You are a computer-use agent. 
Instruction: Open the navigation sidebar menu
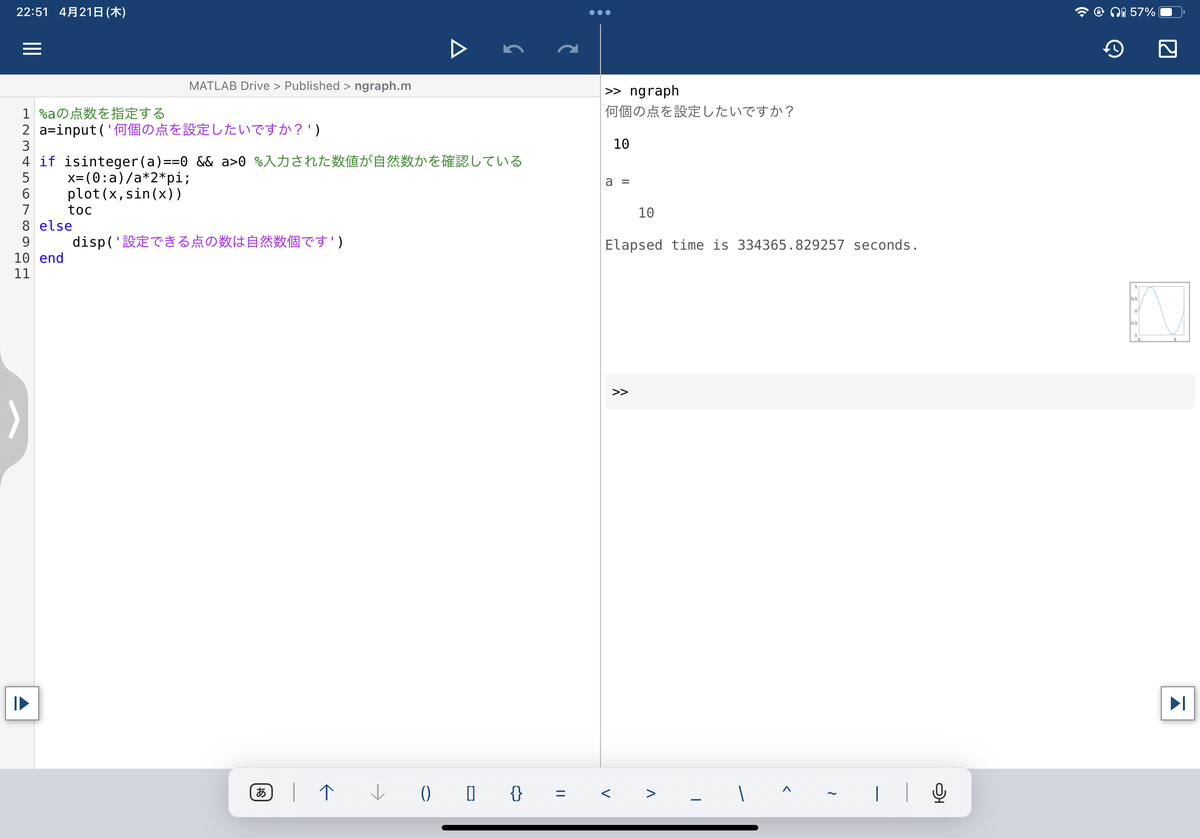click(x=31, y=49)
